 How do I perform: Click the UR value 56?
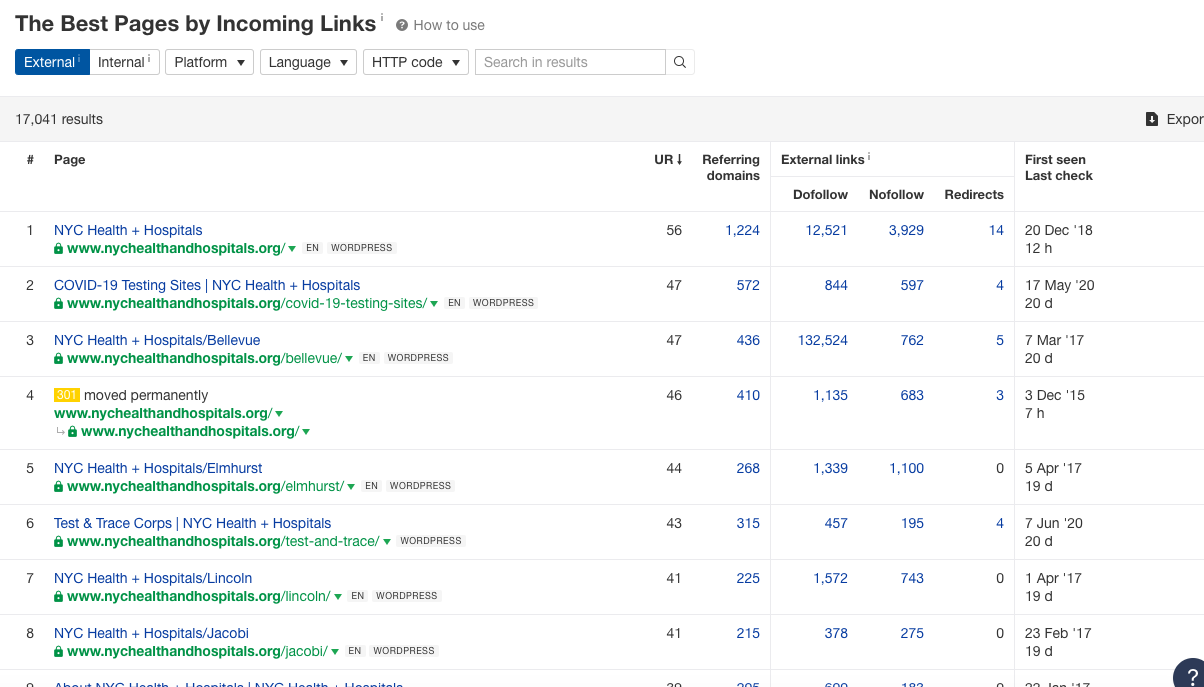pyautogui.click(x=674, y=230)
